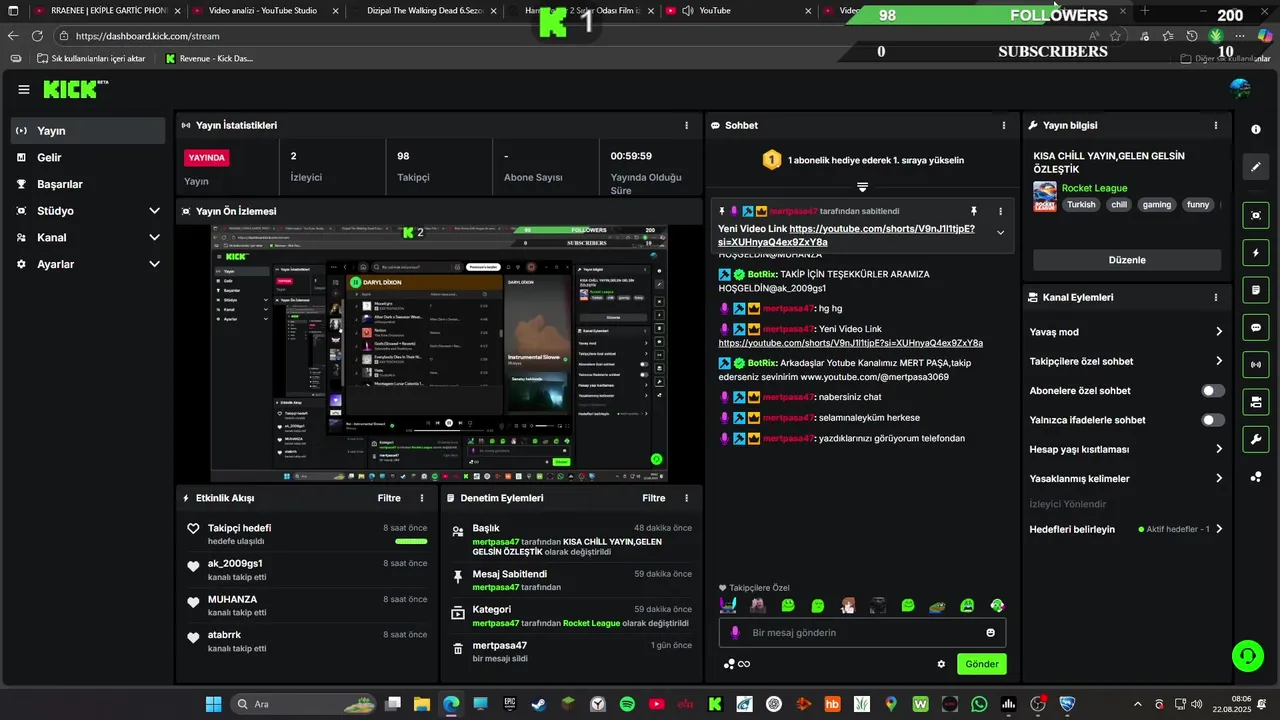This screenshot has height=720, width=1280.
Task: Click the Takipçi hedefi progress bar
Action: 411,541
